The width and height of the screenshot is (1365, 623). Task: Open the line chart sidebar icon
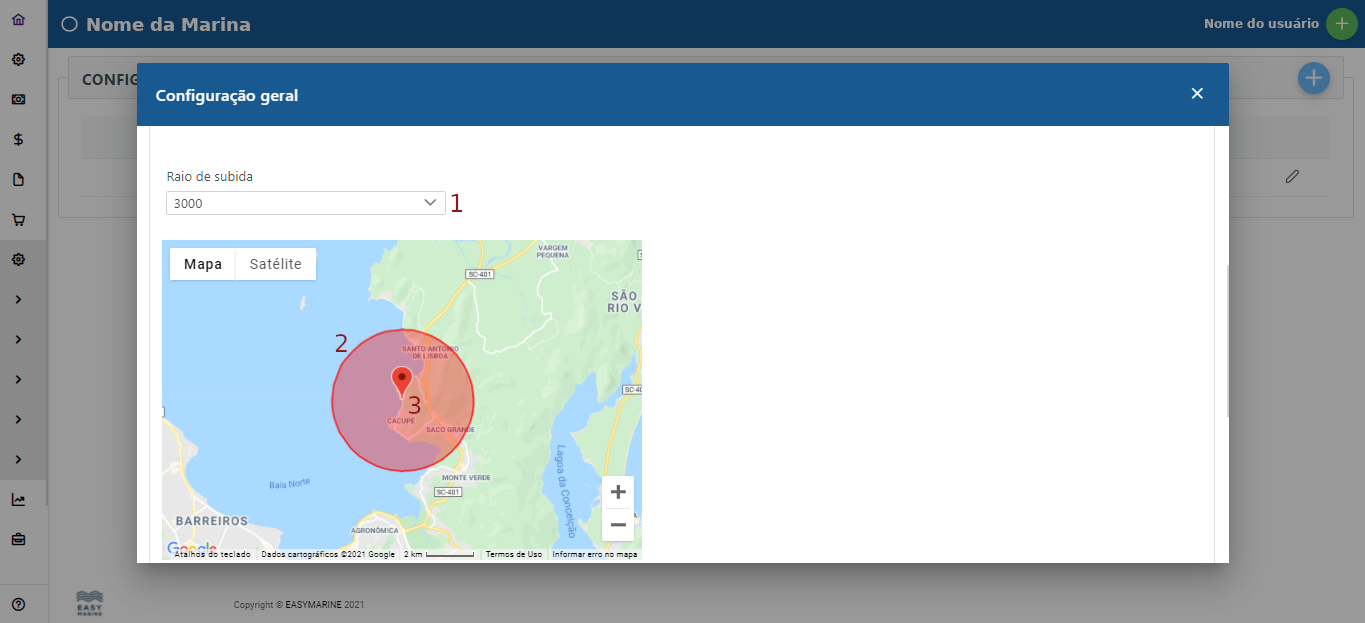[18, 499]
